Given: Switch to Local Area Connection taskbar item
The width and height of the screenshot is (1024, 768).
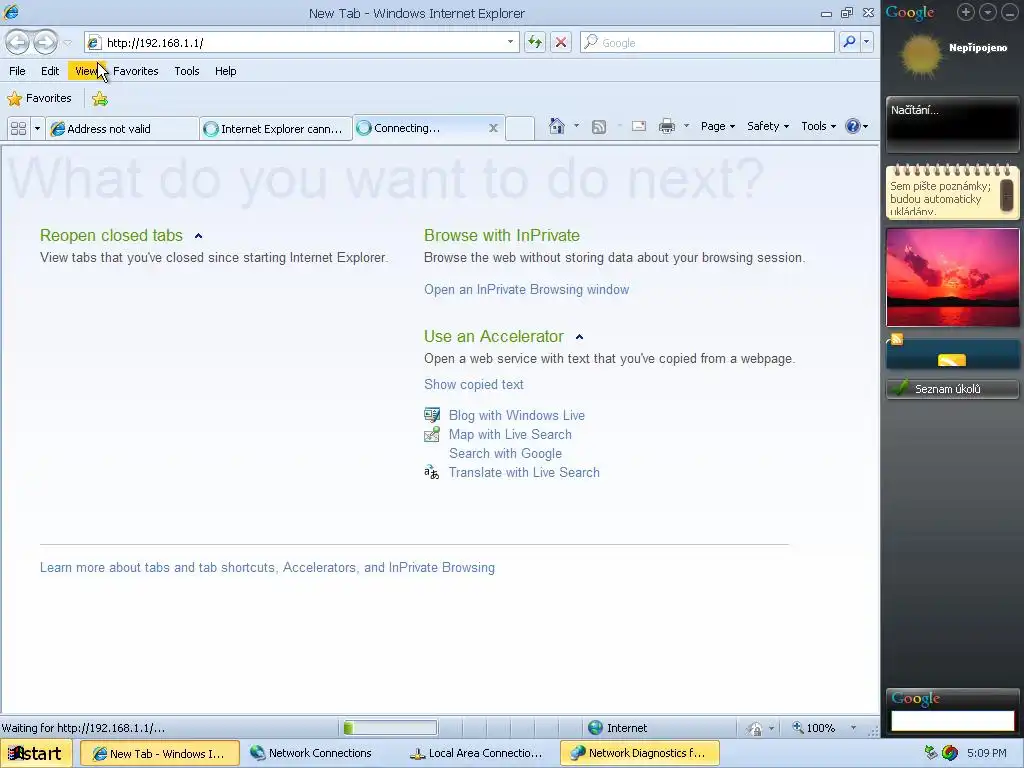Looking at the screenshot, I should (x=479, y=754).
